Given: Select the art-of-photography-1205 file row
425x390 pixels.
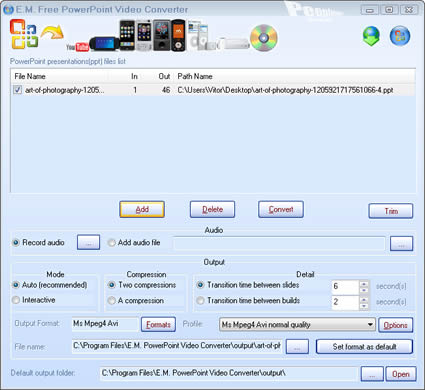Looking at the screenshot, I should click(213, 90).
